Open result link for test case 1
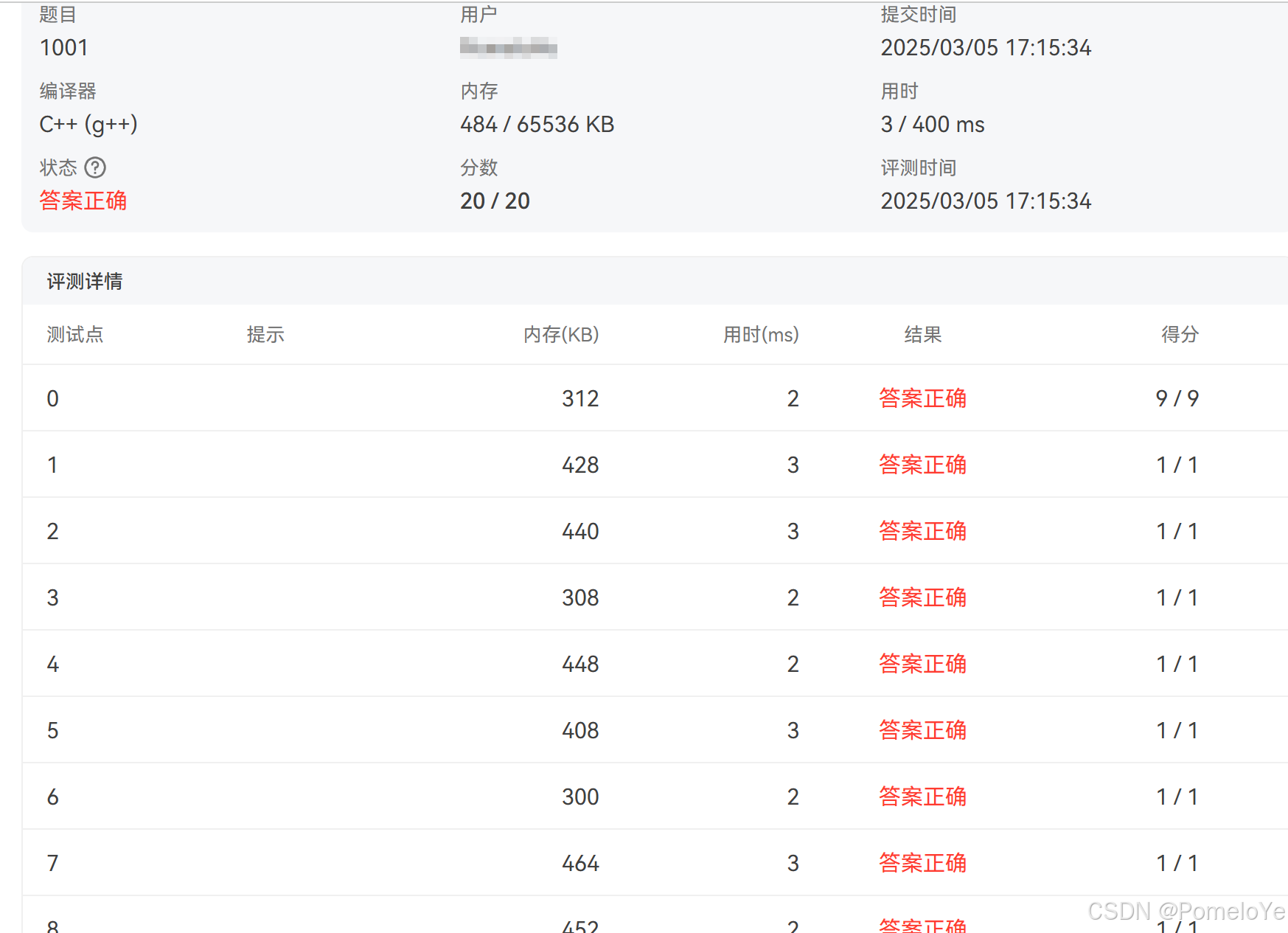Viewport: 1288px width, 933px height. [922, 464]
